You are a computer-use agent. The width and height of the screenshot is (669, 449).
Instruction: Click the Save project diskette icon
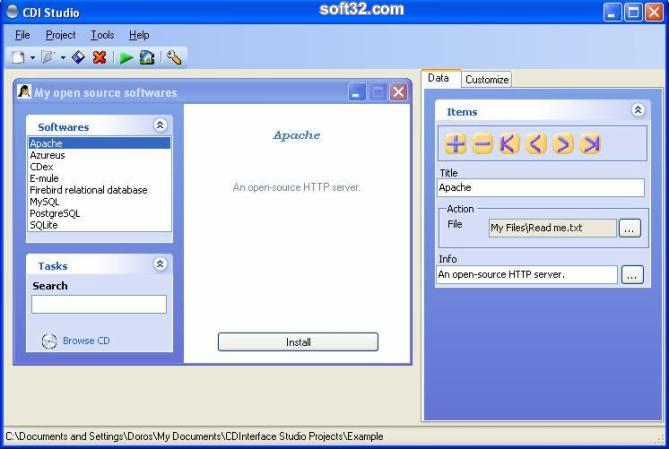[x=78, y=58]
